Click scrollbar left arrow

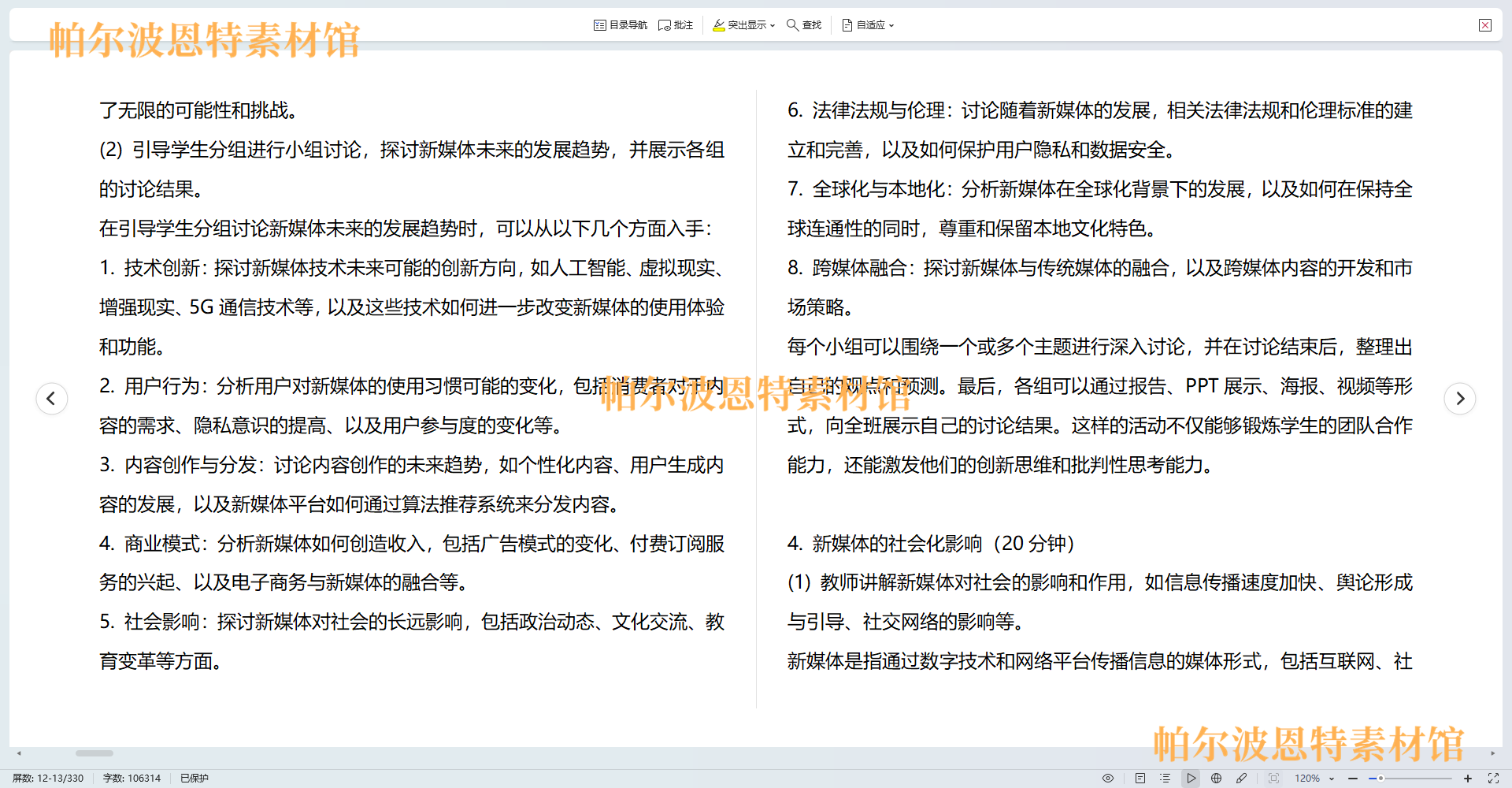(x=19, y=753)
